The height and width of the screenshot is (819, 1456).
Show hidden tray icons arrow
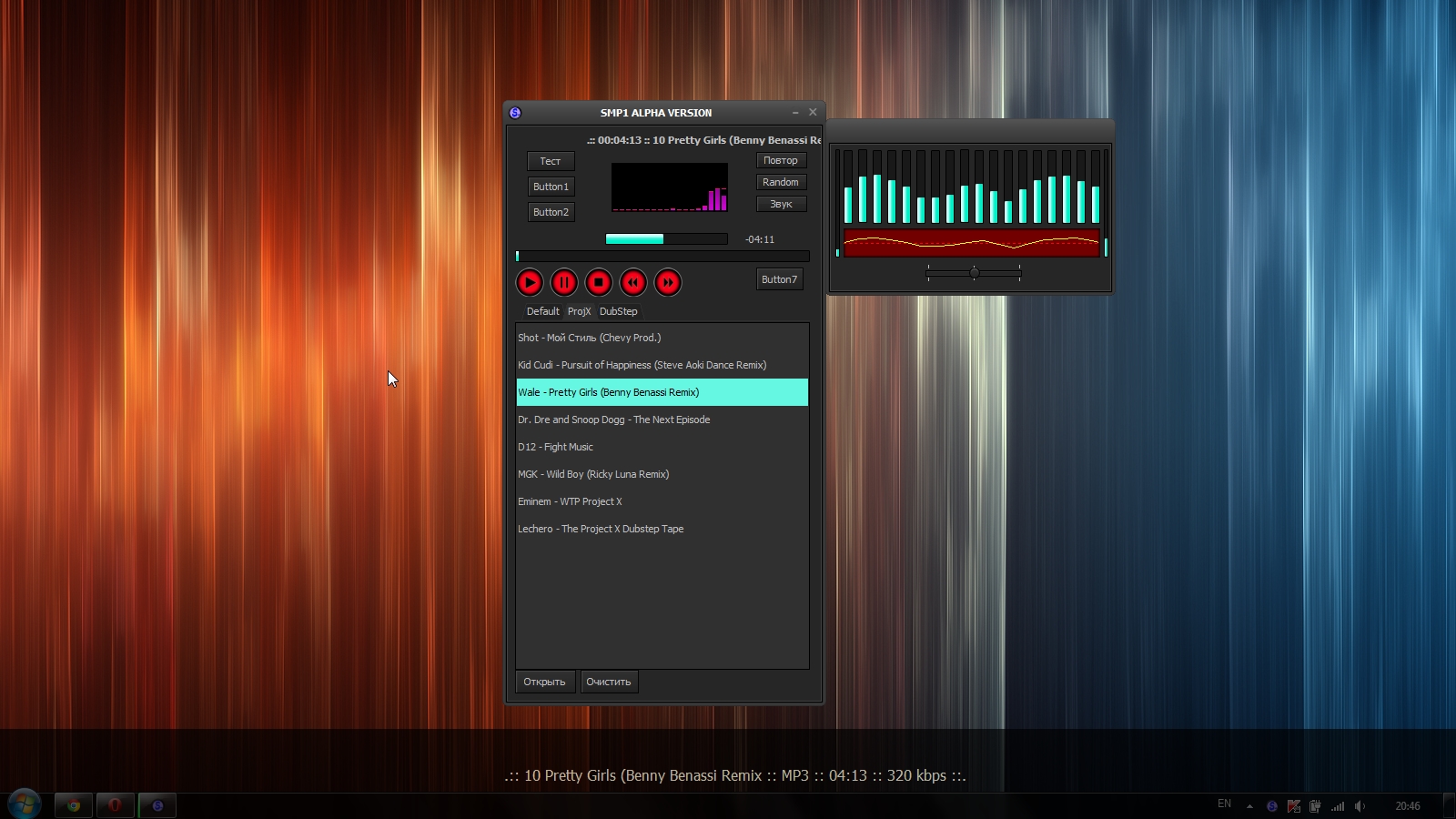pos(1249,806)
